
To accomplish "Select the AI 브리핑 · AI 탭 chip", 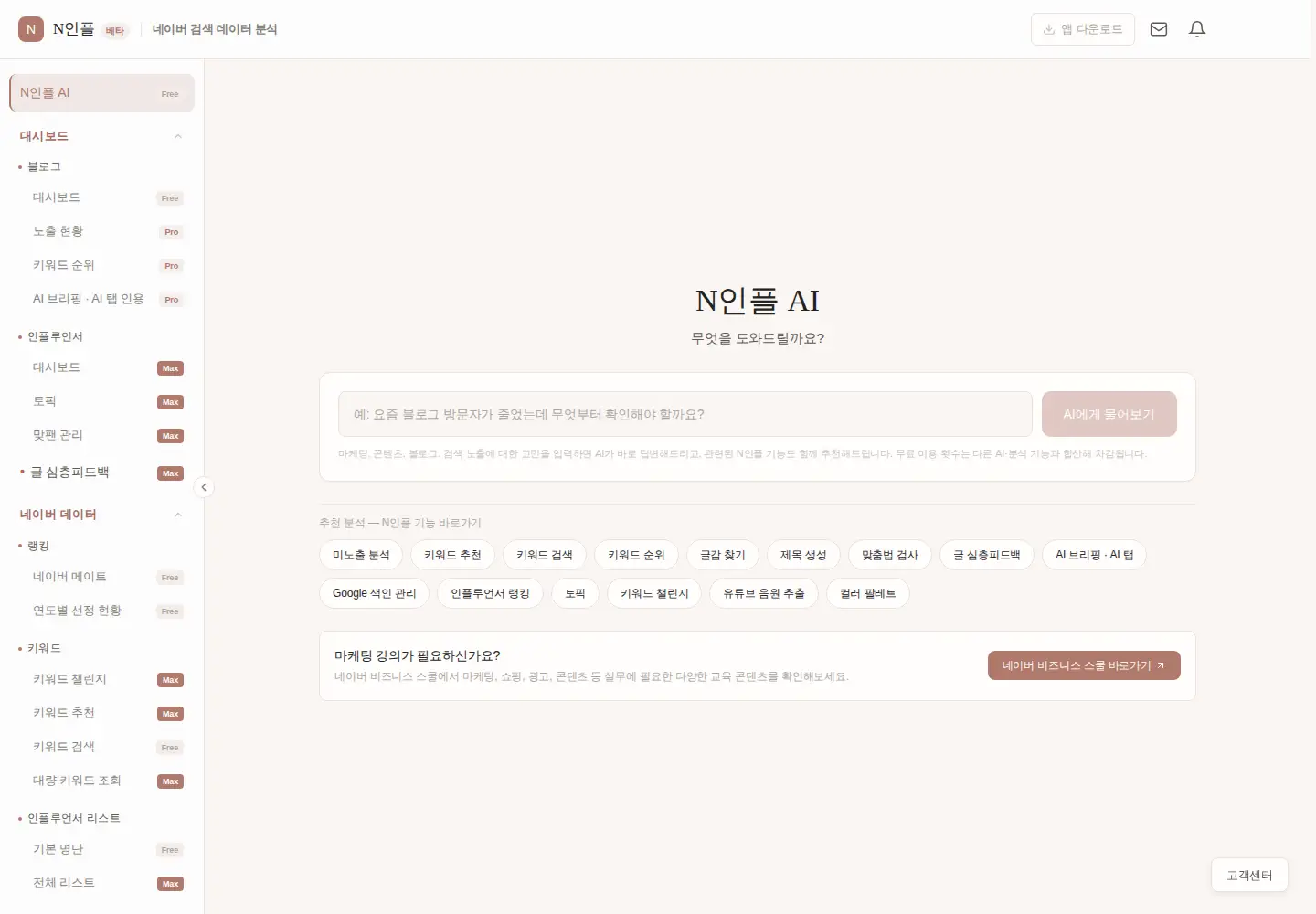I will (1094, 555).
